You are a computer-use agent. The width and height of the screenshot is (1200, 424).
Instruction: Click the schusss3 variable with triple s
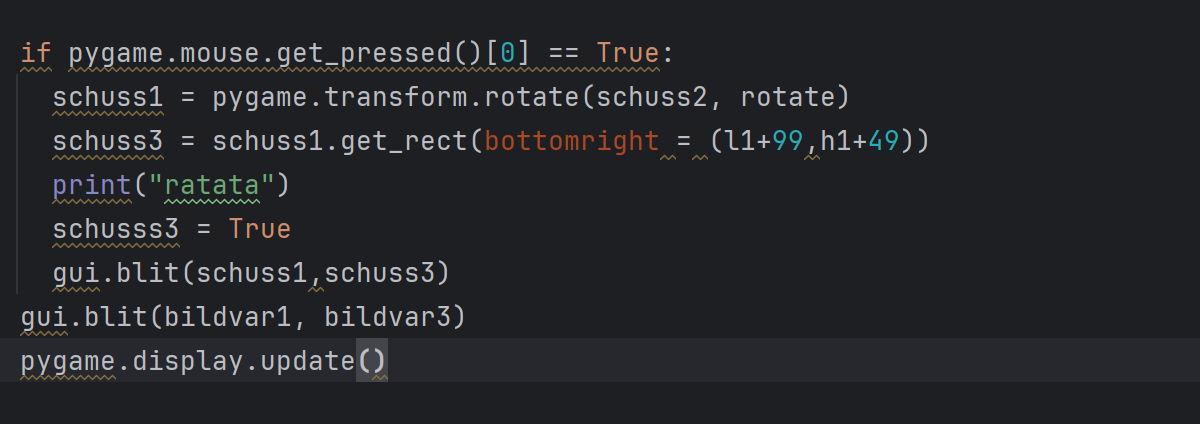(x=116, y=229)
